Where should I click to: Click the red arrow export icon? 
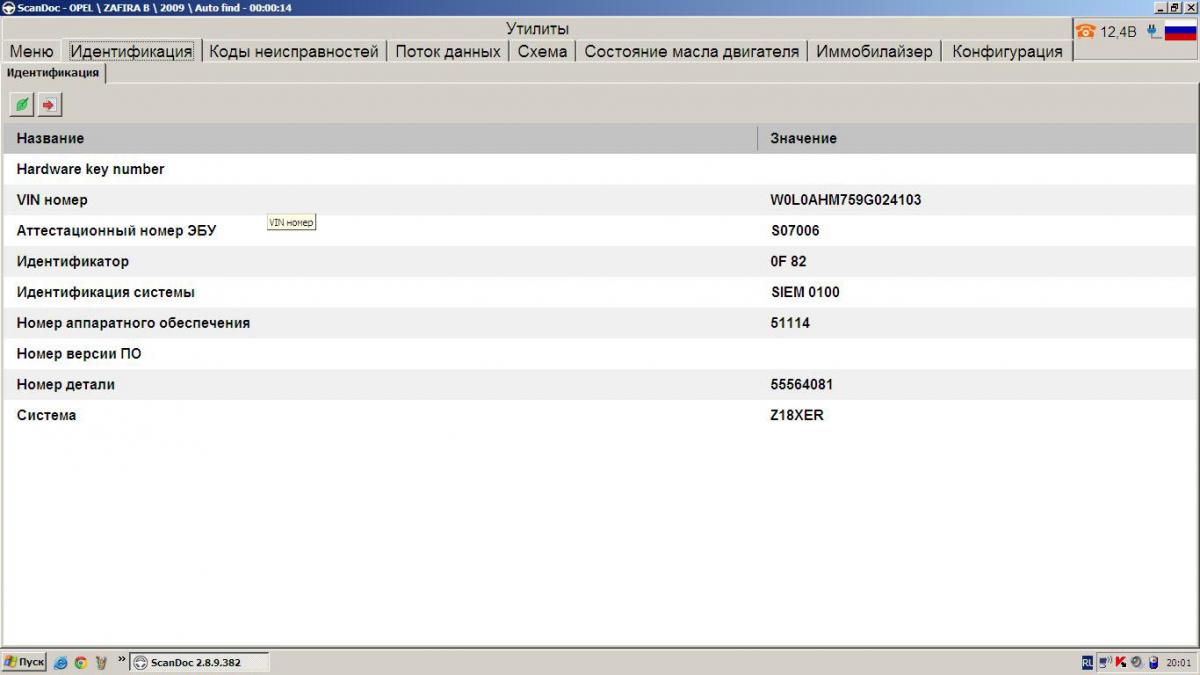click(x=49, y=104)
